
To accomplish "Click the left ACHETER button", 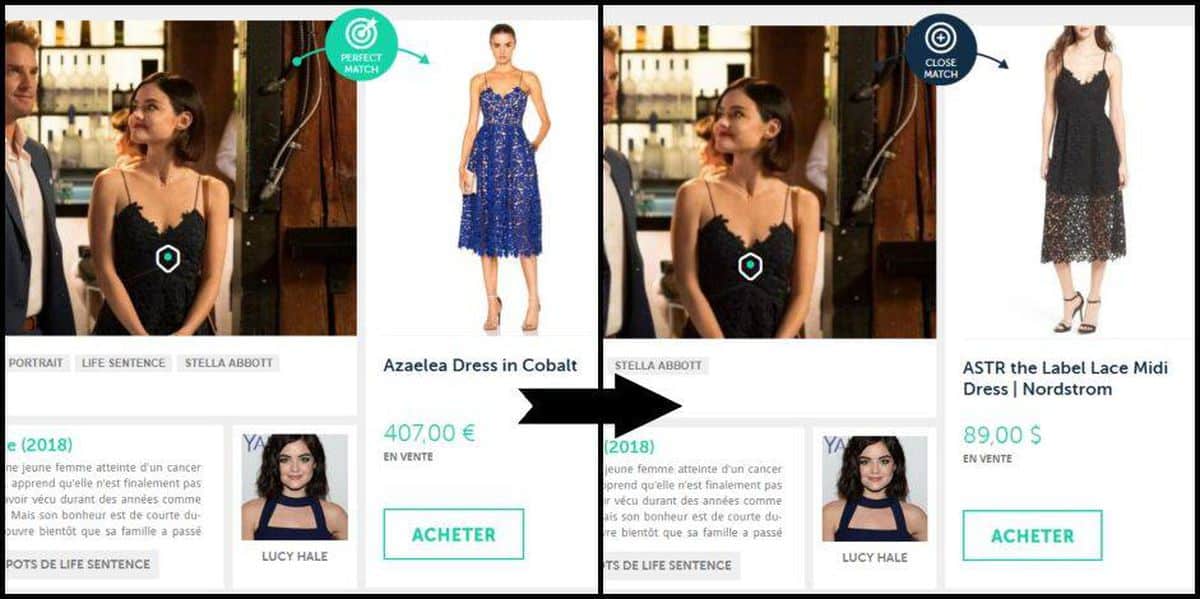I will pyautogui.click(x=453, y=534).
